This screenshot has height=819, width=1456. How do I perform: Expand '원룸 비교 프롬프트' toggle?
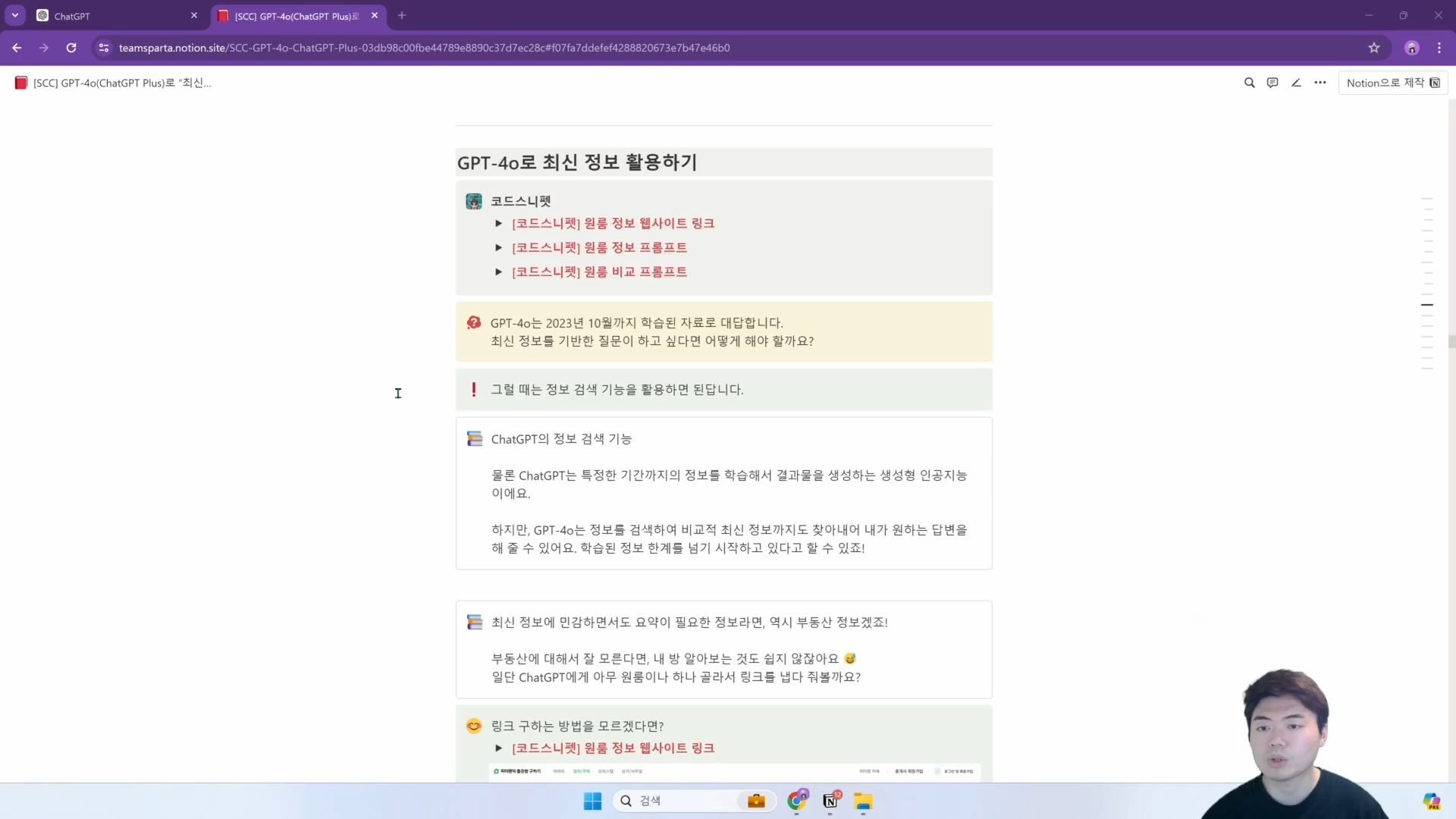coord(498,272)
